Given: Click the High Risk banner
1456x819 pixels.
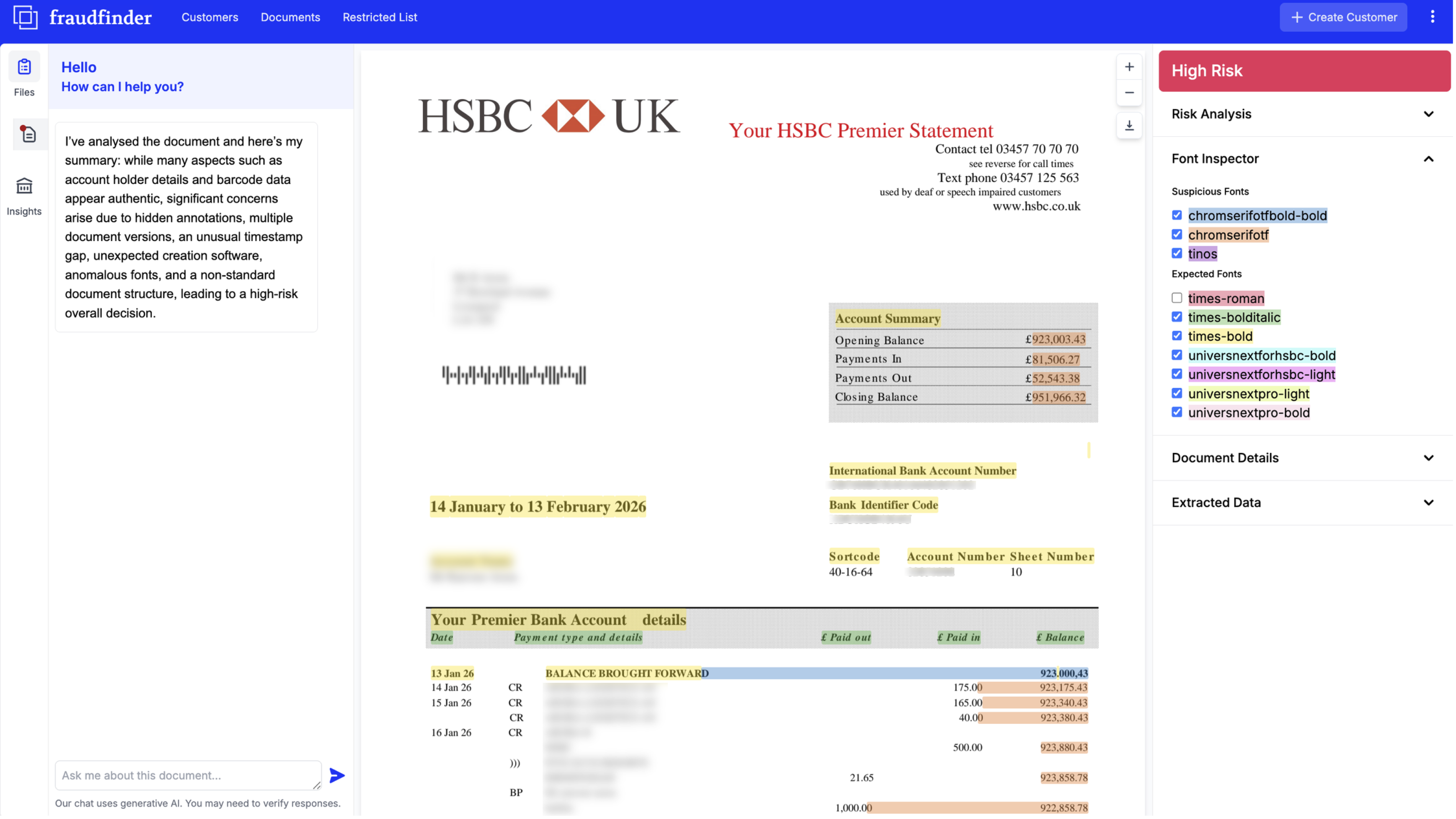Looking at the screenshot, I should tap(1305, 71).
